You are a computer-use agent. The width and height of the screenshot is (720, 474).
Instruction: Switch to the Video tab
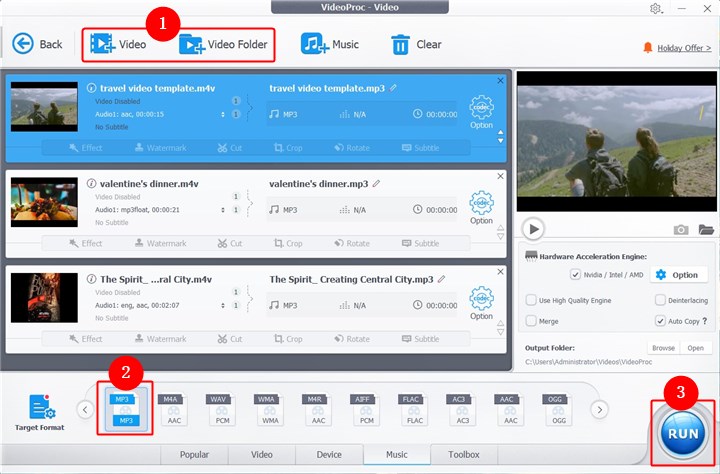click(262, 454)
